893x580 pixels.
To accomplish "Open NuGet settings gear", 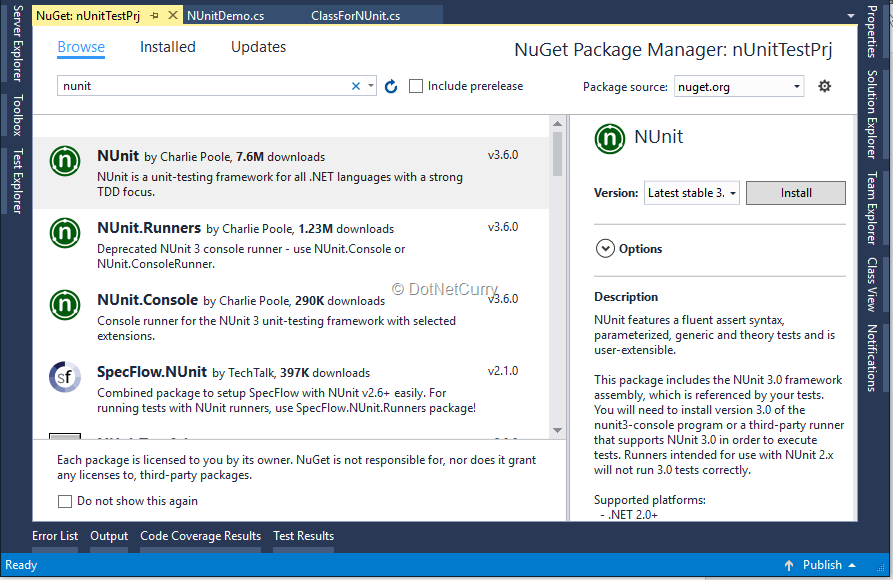I will tap(825, 86).
